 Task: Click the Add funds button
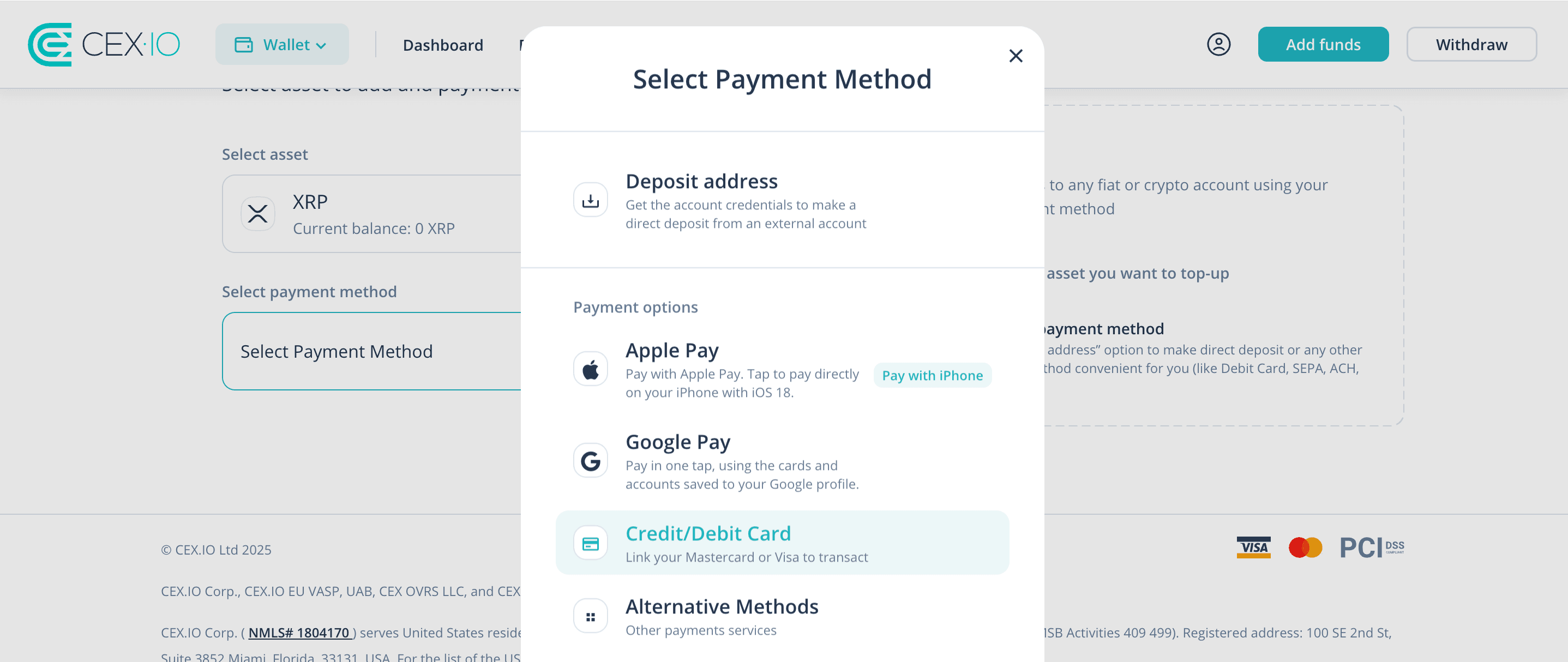tap(1323, 44)
